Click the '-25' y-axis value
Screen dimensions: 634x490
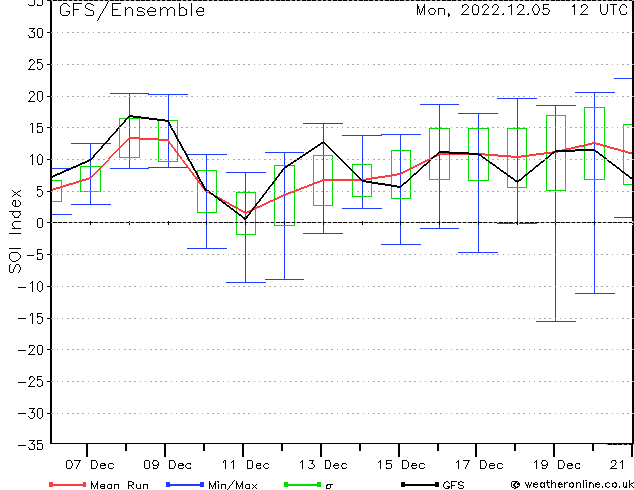click(31, 381)
